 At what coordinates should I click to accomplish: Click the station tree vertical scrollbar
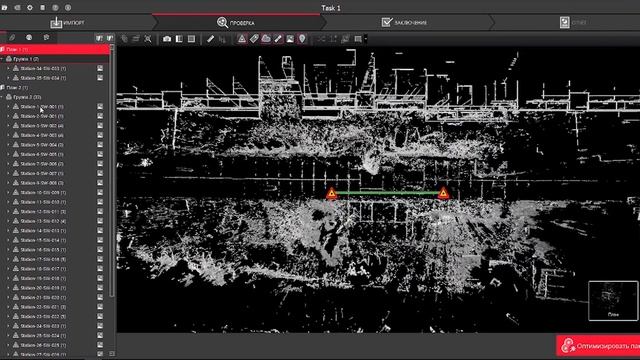(x=112, y=171)
